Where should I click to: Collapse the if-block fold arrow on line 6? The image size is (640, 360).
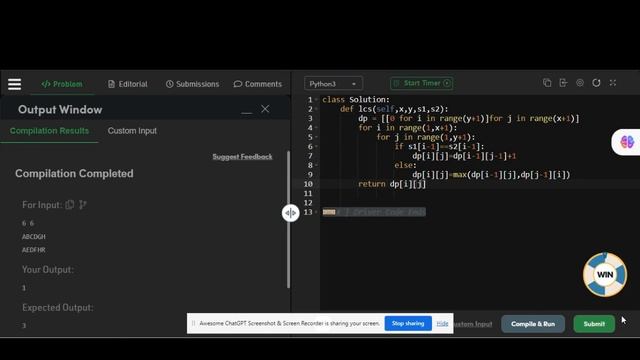pyautogui.click(x=317, y=147)
